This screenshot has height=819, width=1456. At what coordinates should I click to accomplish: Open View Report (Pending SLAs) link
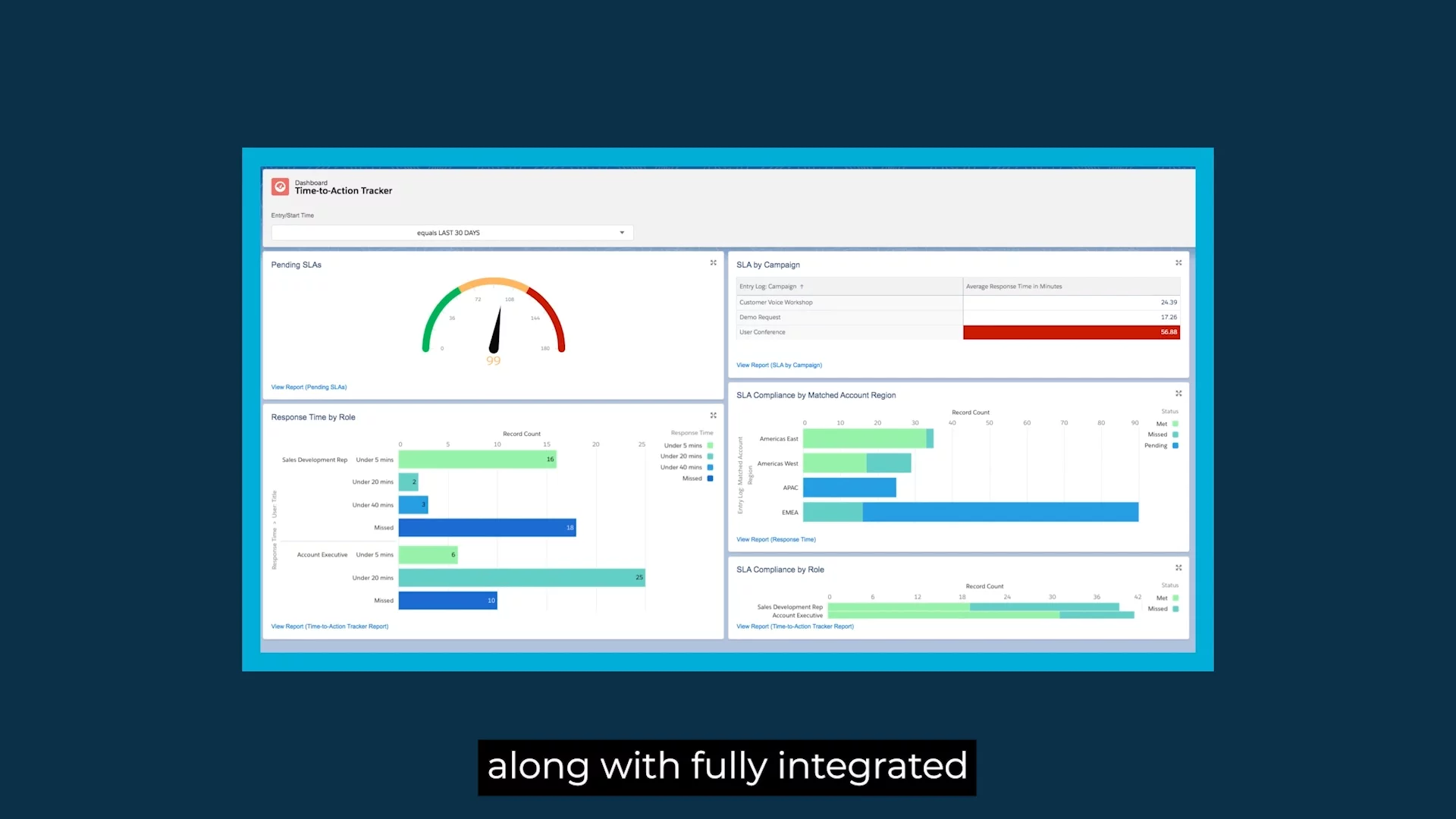(309, 388)
